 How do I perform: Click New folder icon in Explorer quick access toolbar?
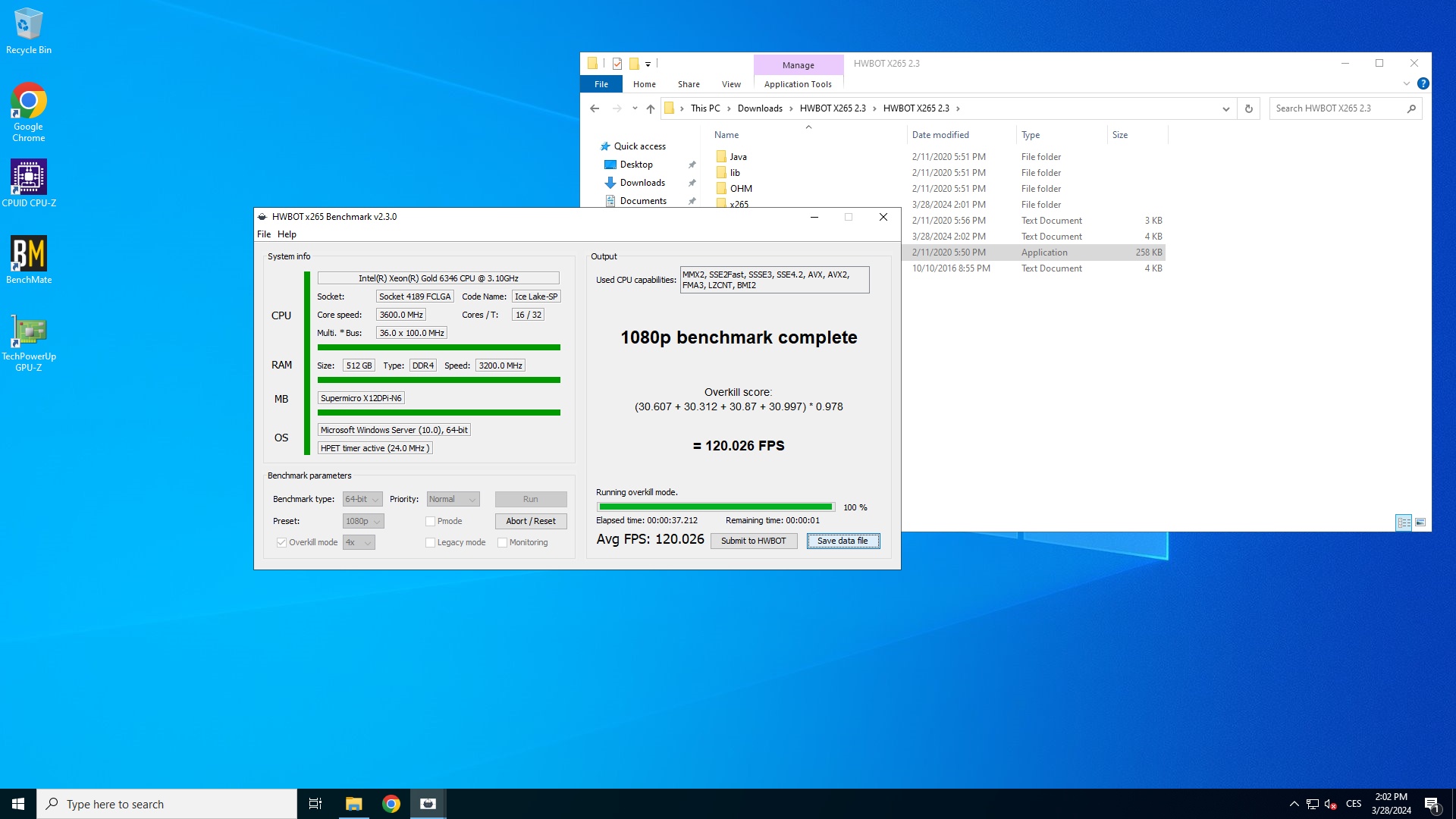(x=634, y=64)
